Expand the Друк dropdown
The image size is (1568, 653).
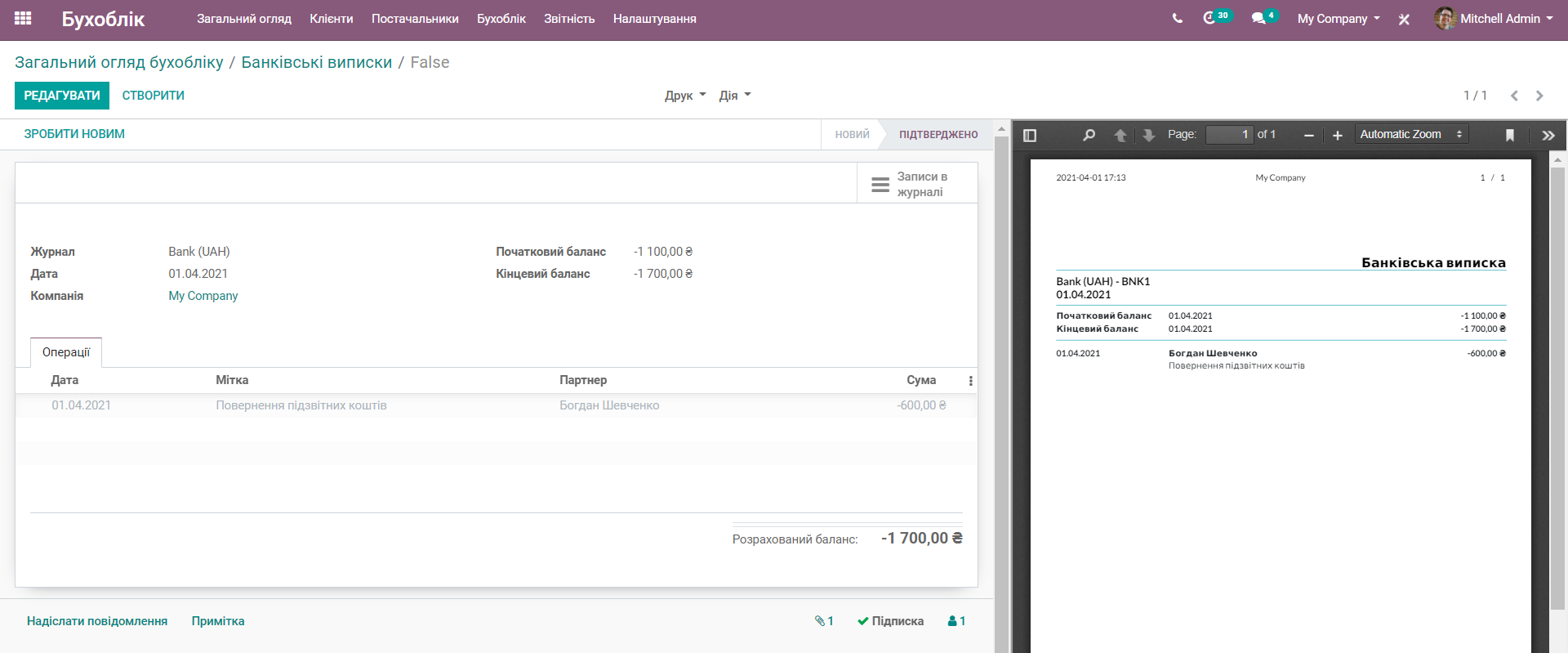(x=685, y=96)
